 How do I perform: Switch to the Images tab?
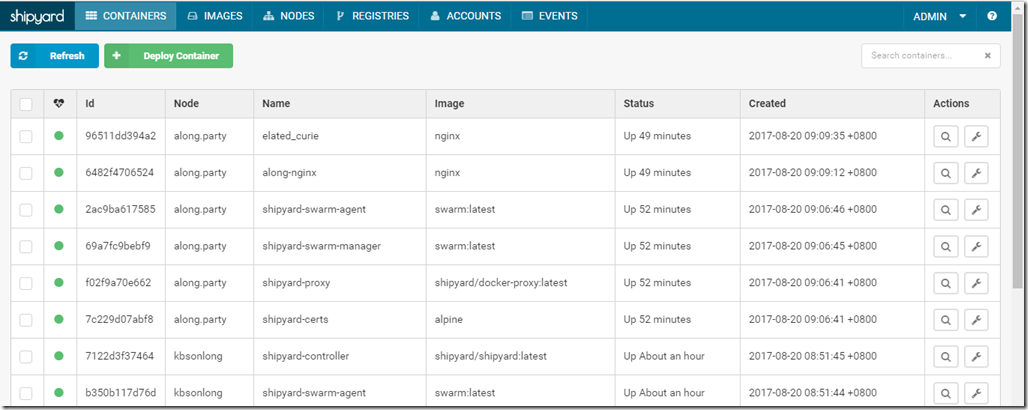pos(214,16)
